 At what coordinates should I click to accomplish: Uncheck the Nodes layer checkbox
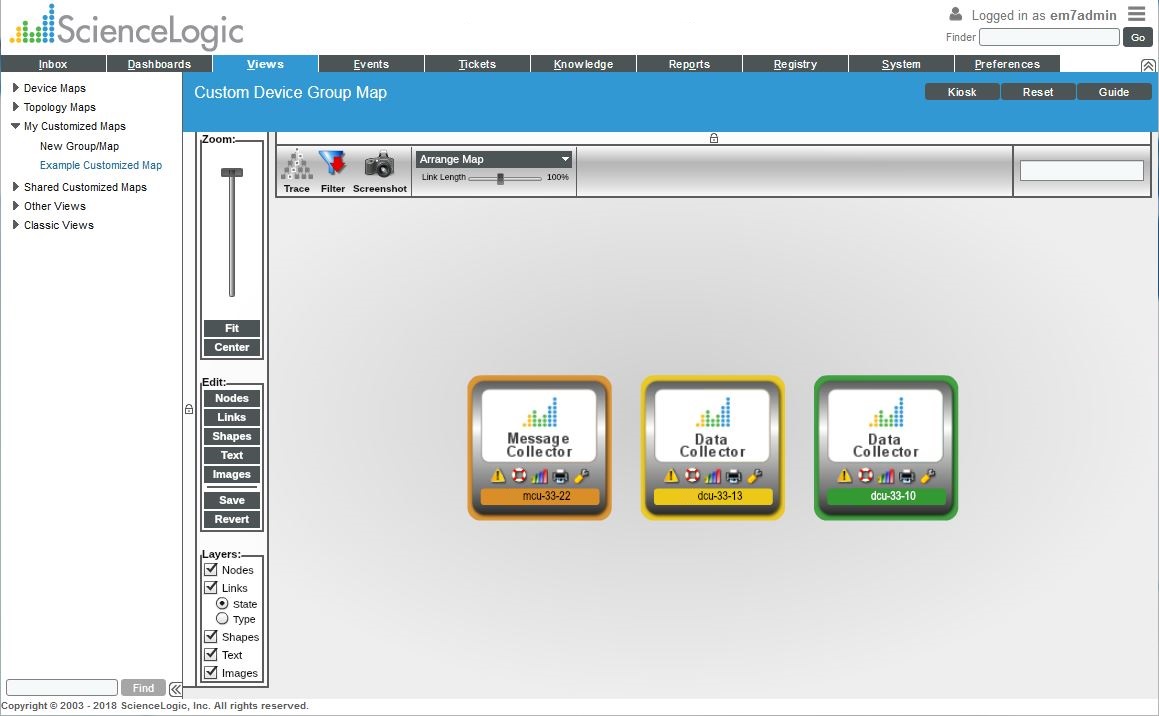pos(211,570)
